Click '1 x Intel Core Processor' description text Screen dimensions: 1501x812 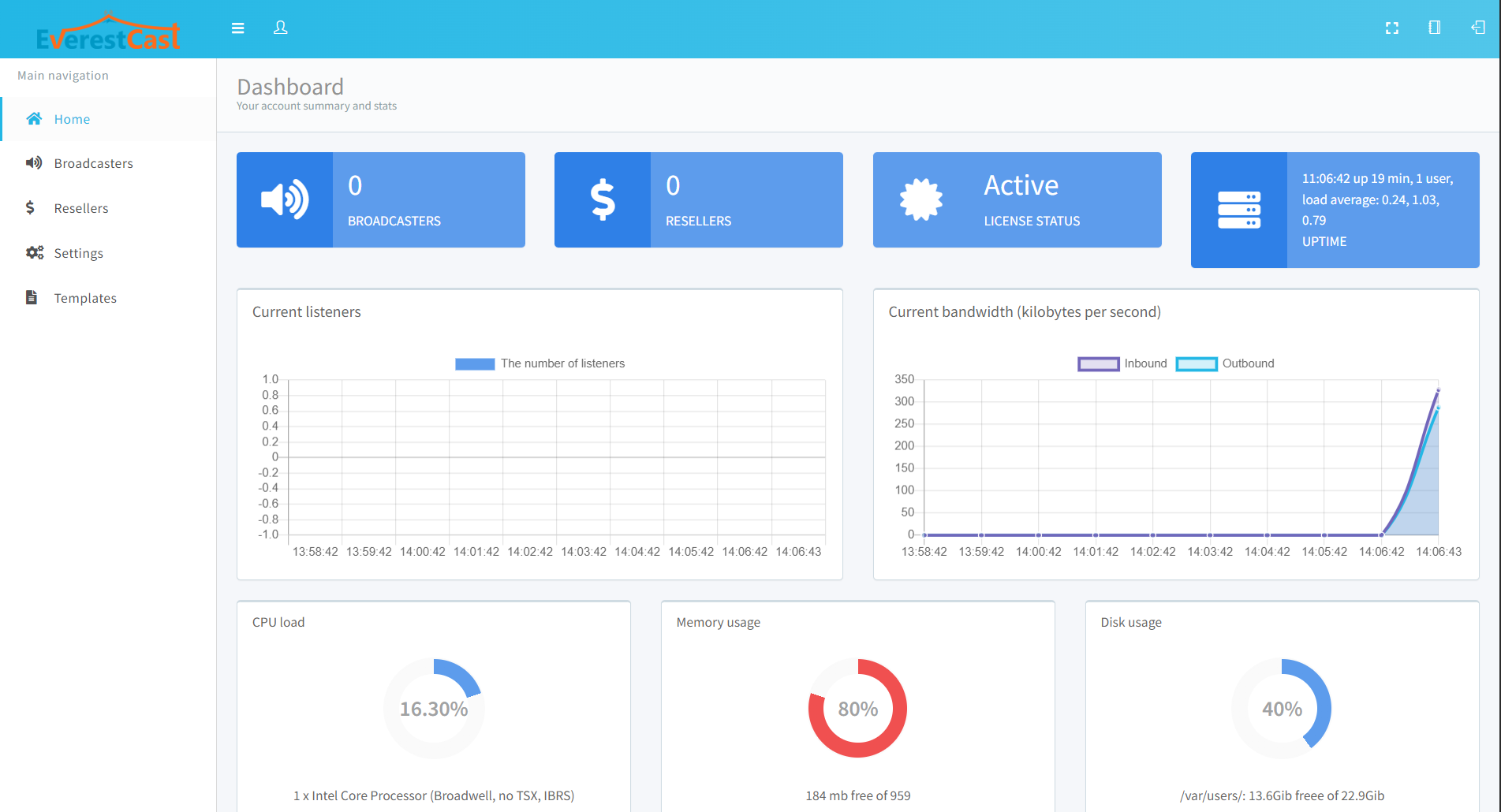click(434, 795)
